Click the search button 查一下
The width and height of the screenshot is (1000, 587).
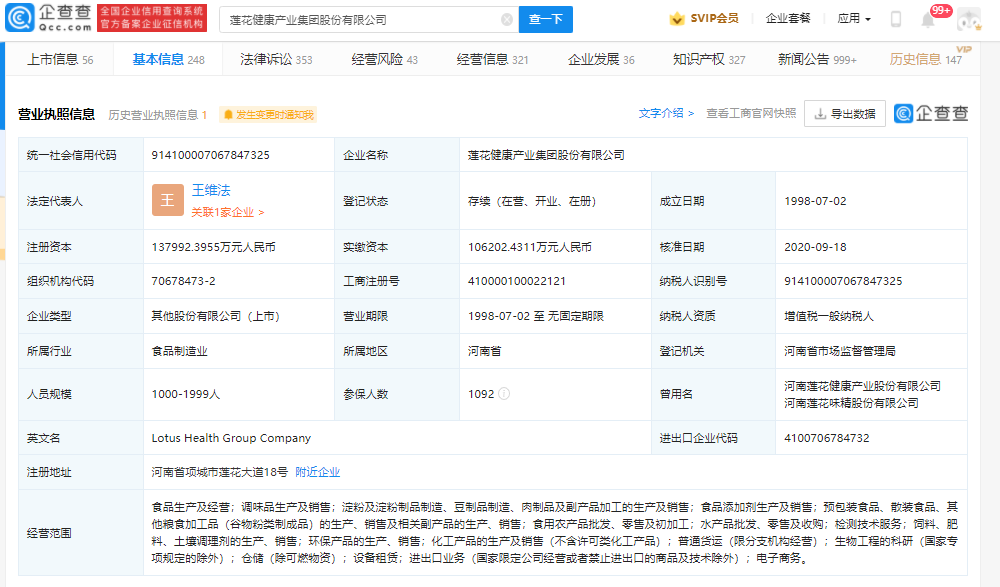[546, 19]
